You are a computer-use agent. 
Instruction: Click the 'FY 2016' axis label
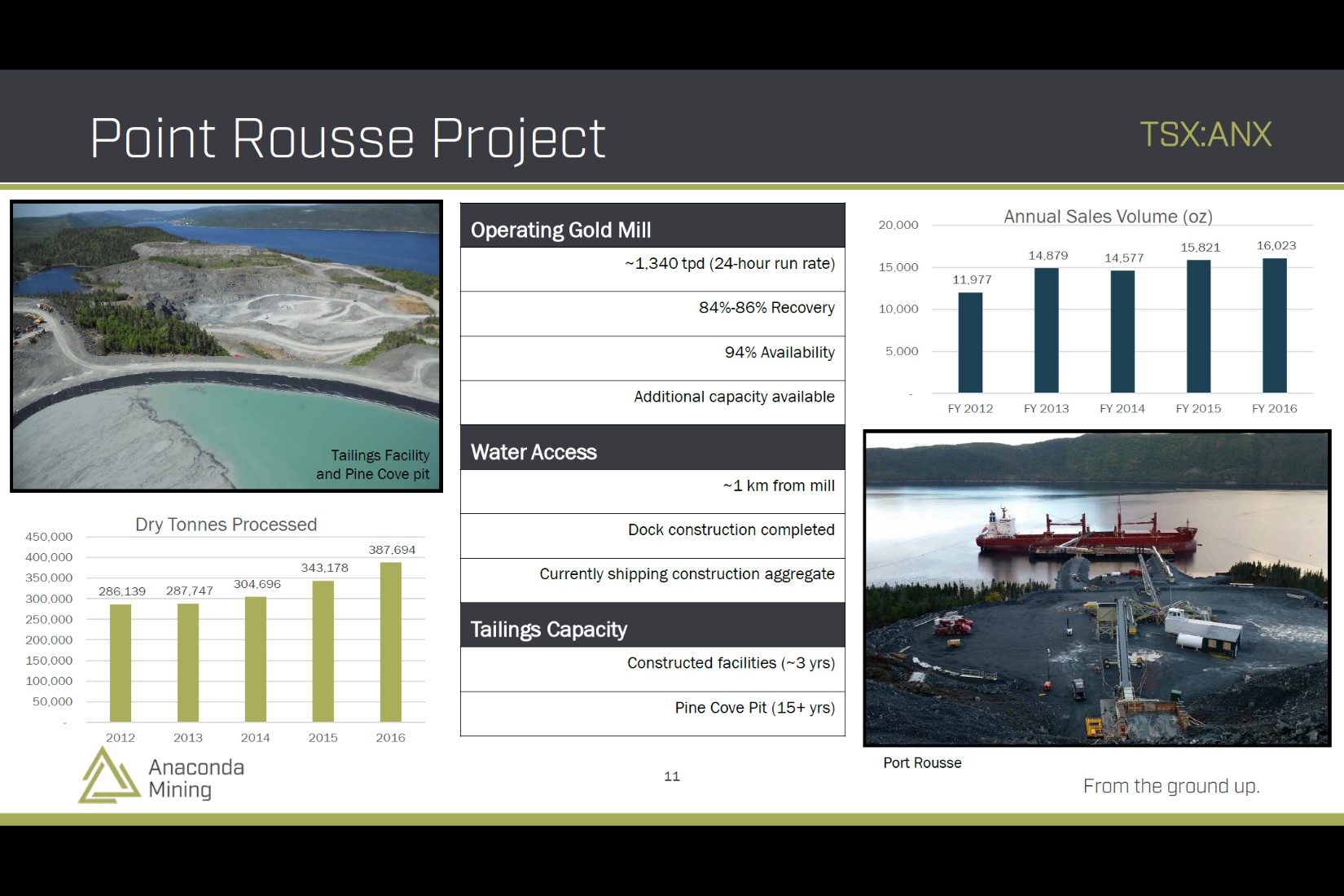[x=1275, y=408]
